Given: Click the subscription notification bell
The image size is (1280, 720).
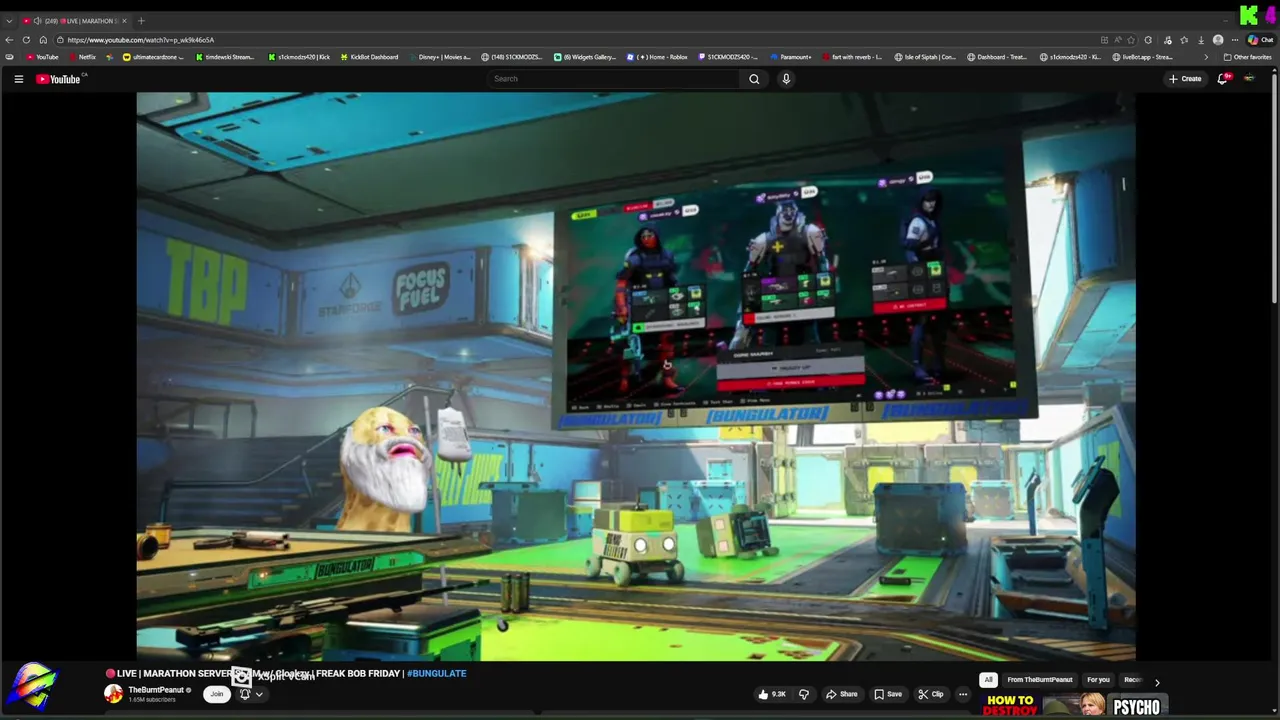Looking at the screenshot, I should tap(245, 694).
